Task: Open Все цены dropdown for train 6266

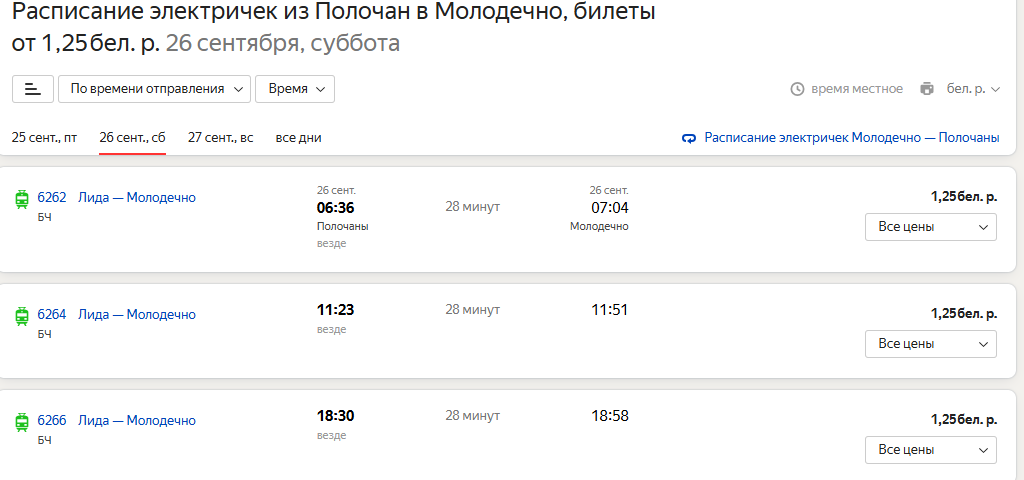Action: click(931, 449)
